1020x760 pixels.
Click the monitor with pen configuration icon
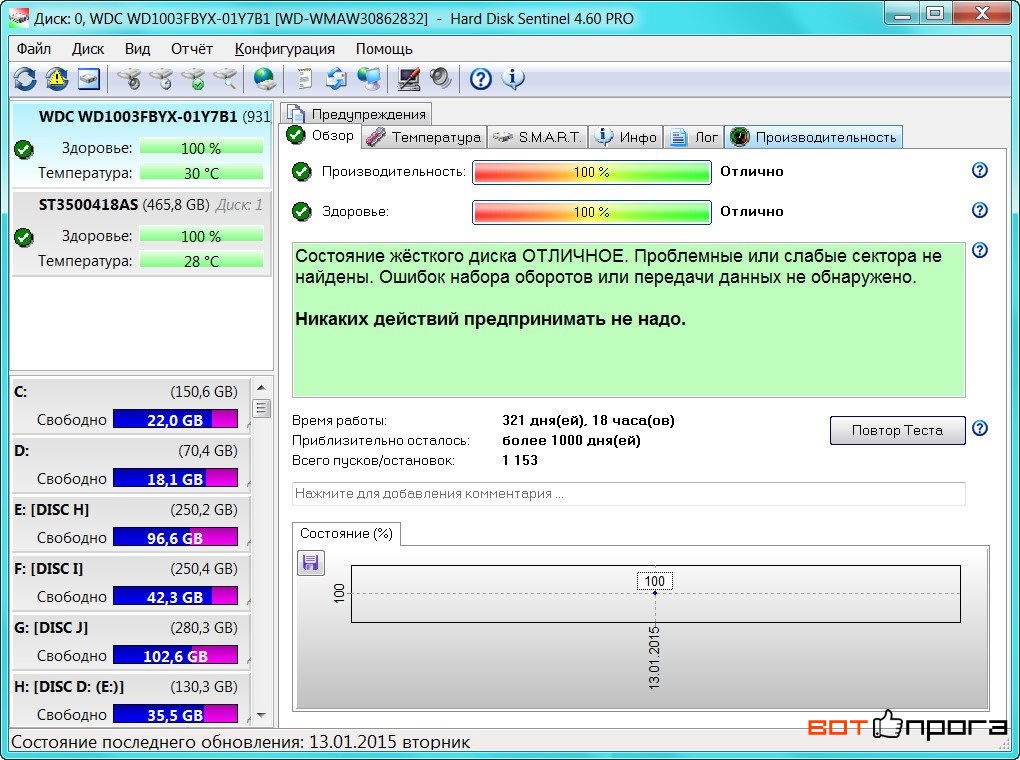[x=409, y=79]
